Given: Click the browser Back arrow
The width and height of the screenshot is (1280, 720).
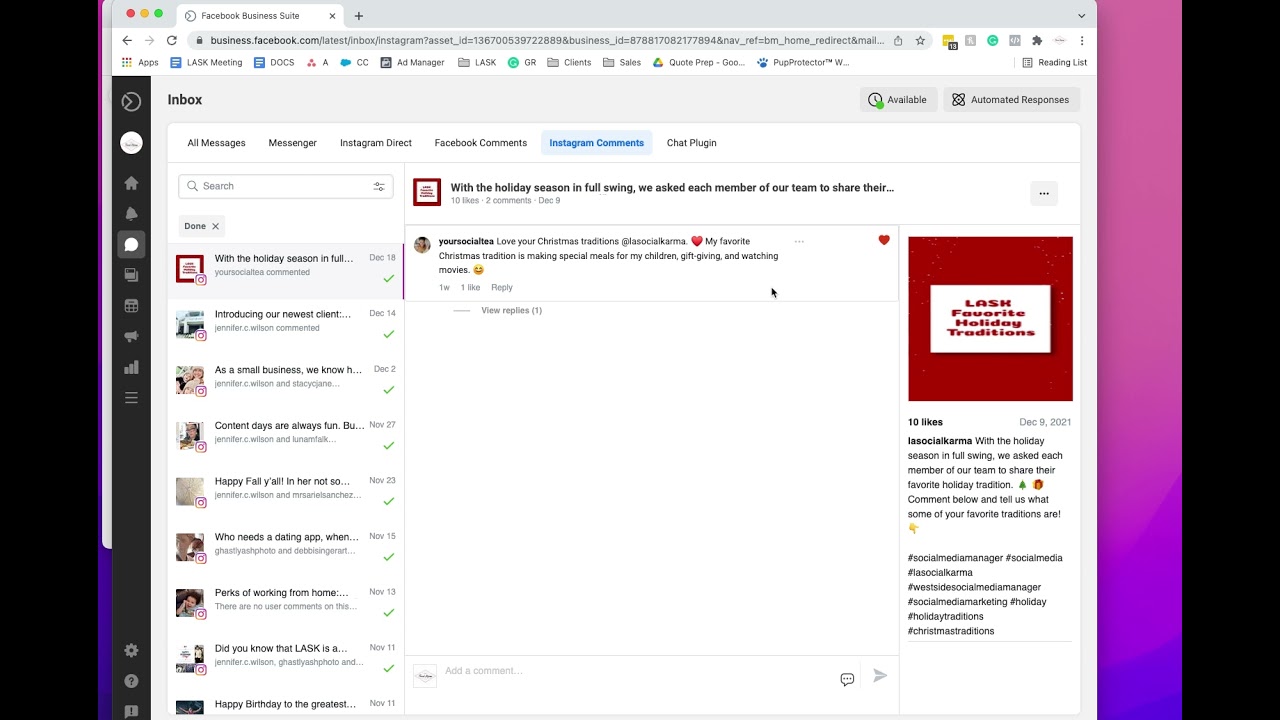Looking at the screenshot, I should (127, 41).
